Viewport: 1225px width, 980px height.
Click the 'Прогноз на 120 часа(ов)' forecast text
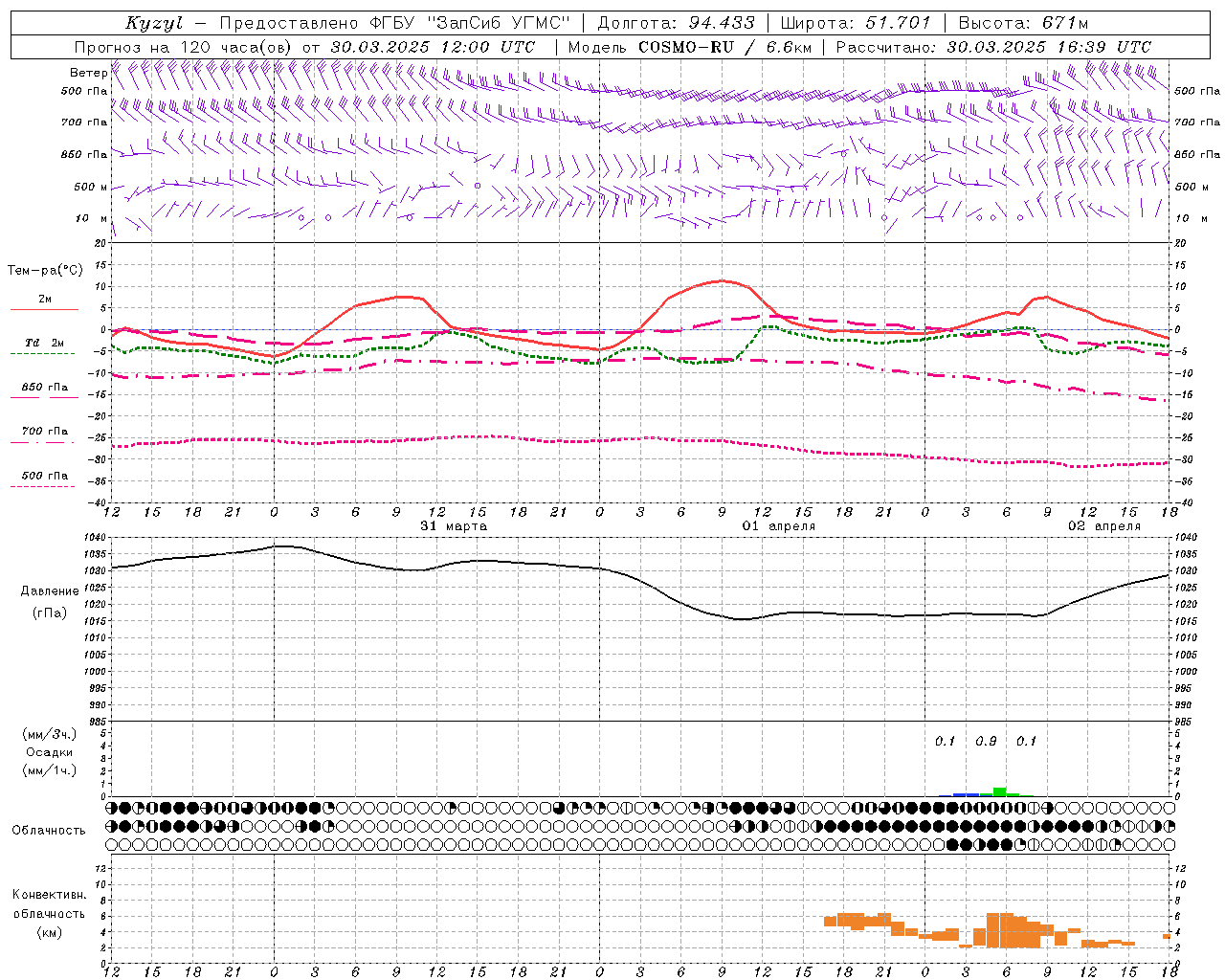click(185, 47)
